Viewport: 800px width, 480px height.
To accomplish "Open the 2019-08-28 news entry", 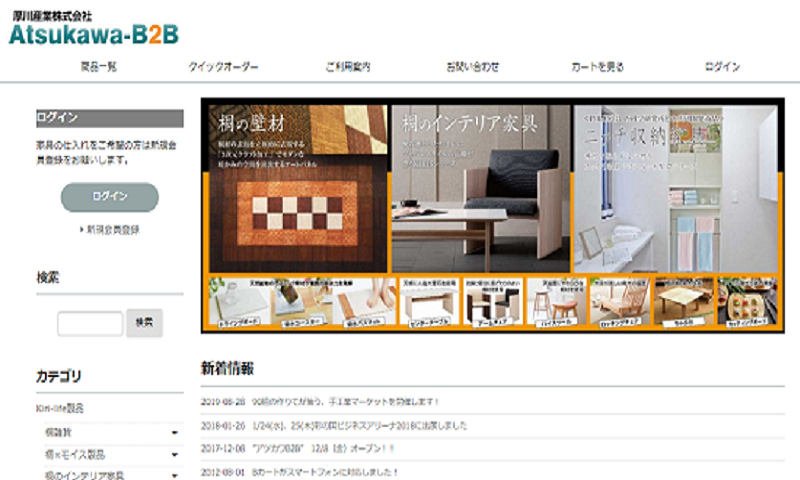I will pyautogui.click(x=345, y=402).
